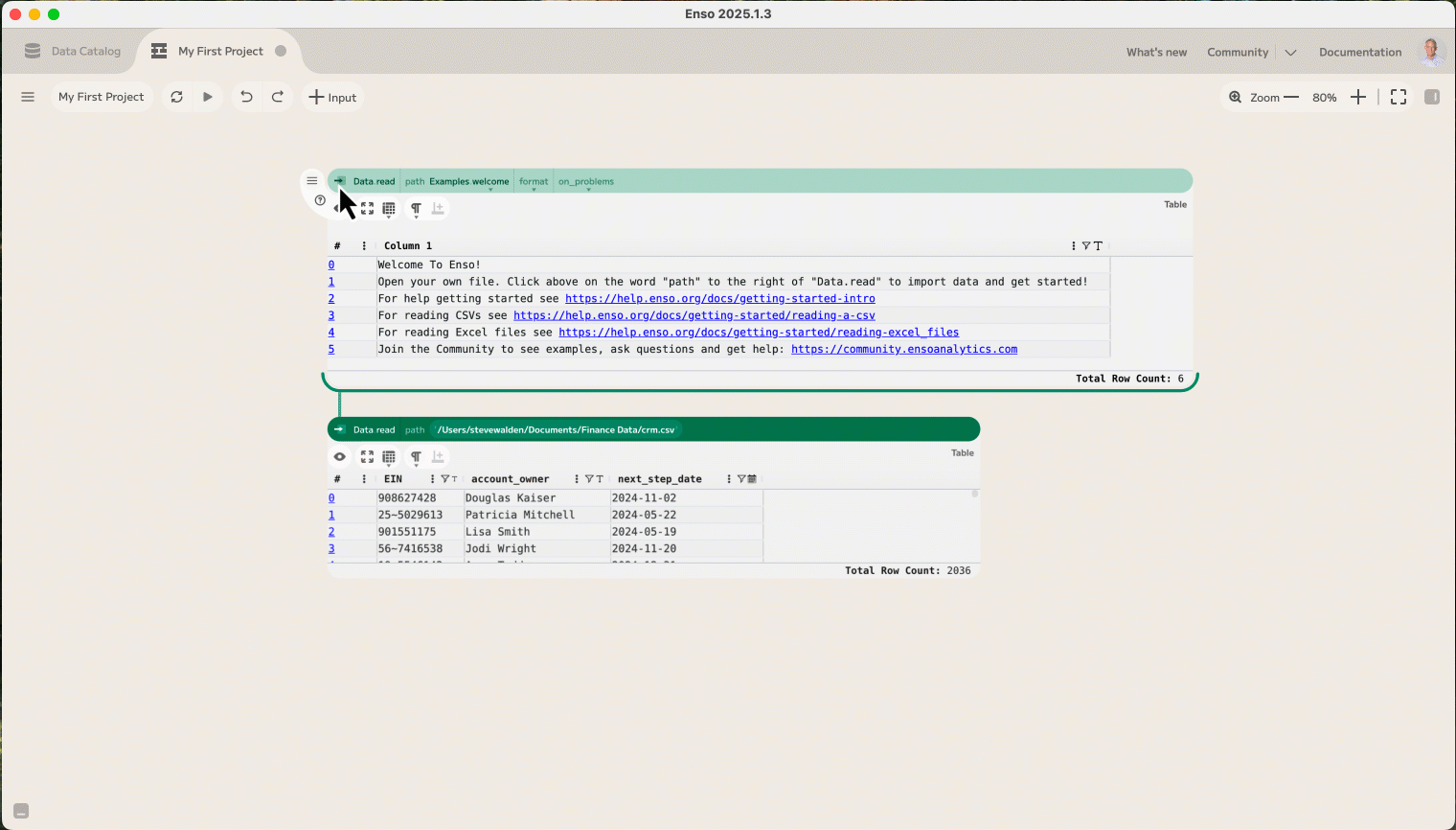Click the fit-all fullscreen icon in toolbar
This screenshot has width=1456, height=830.
tap(1399, 97)
